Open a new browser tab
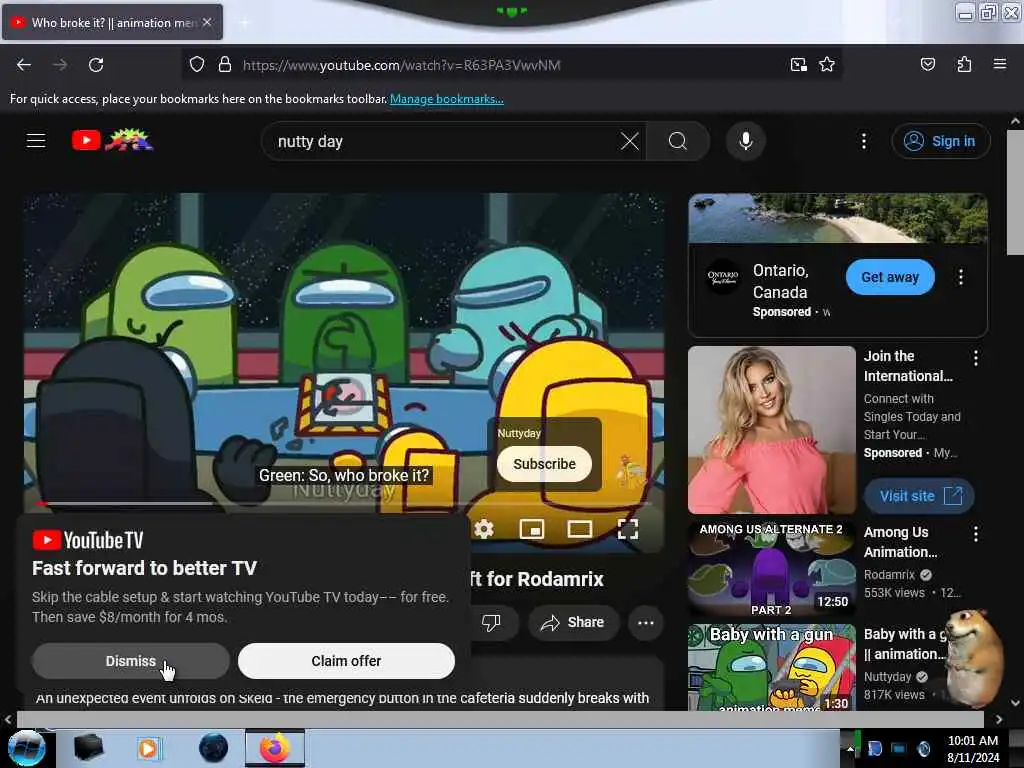This screenshot has width=1024, height=768. (244, 22)
